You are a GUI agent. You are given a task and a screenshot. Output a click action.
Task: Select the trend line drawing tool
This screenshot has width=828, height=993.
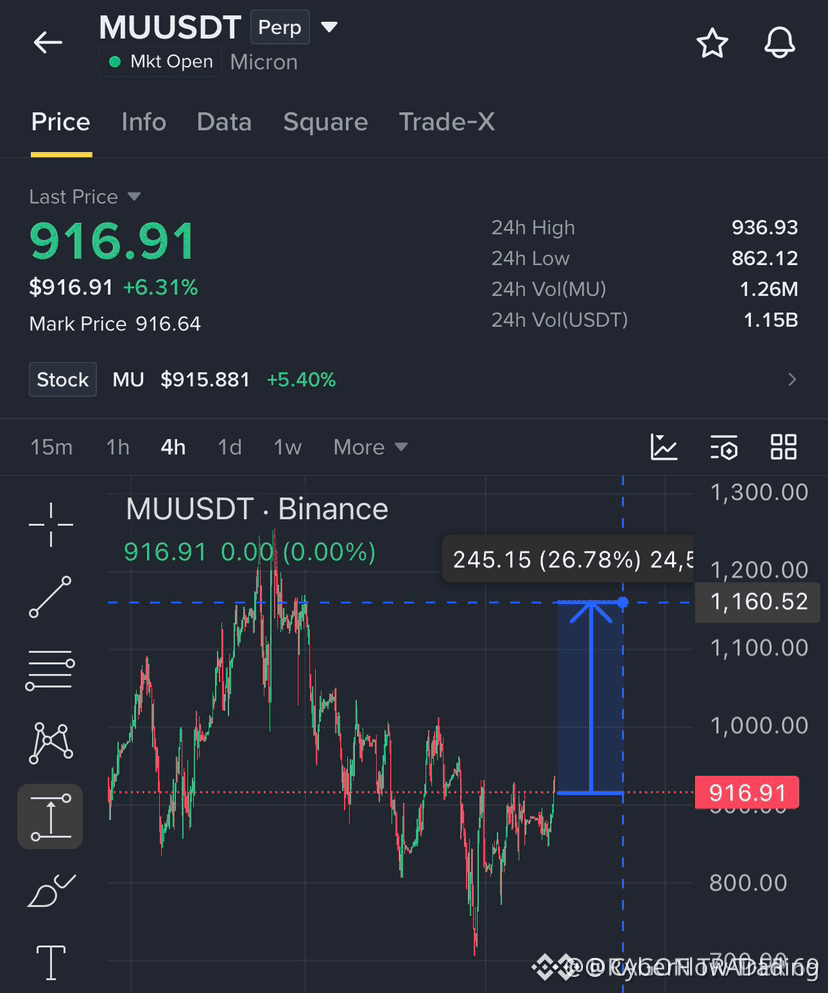tap(50, 597)
